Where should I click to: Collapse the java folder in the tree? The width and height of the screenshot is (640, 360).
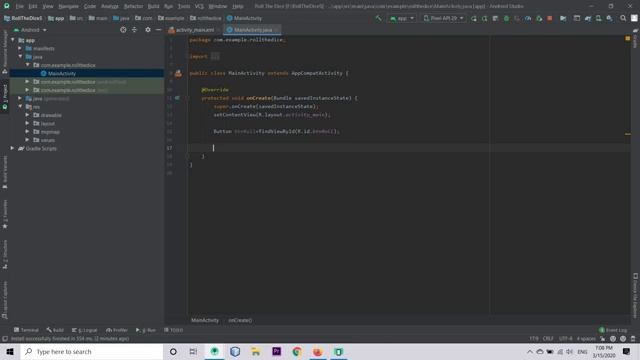coord(20,57)
